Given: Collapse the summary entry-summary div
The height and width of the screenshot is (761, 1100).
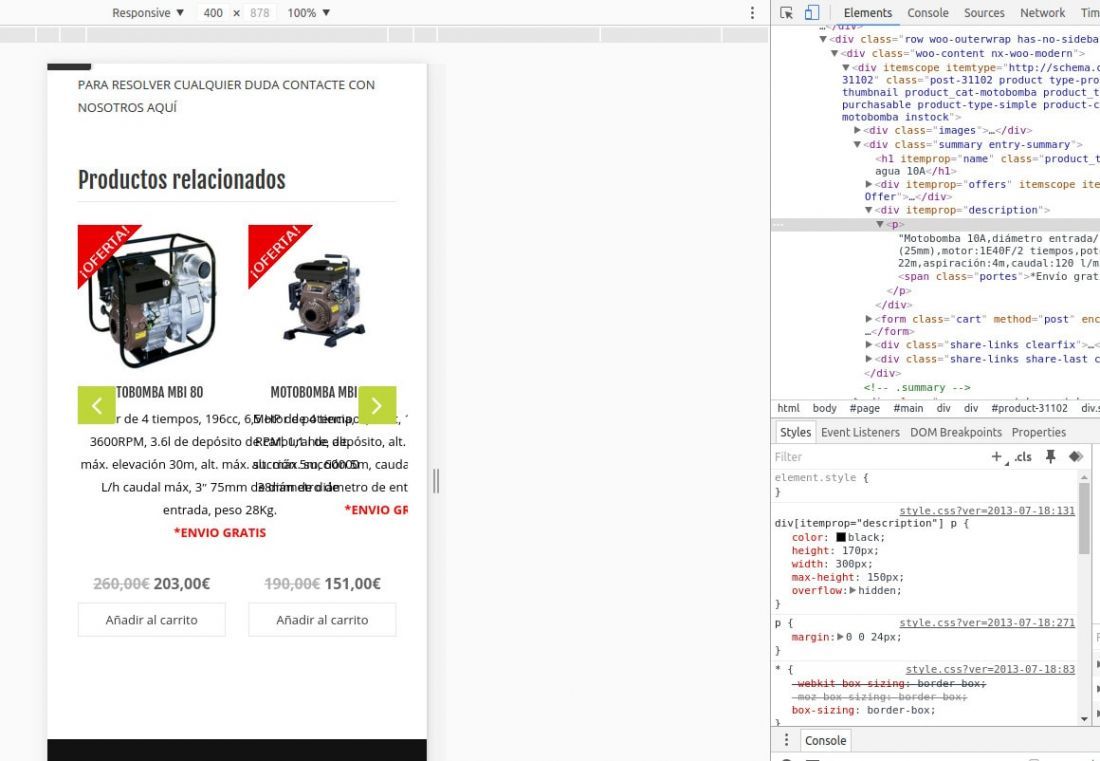Looking at the screenshot, I should [857, 144].
